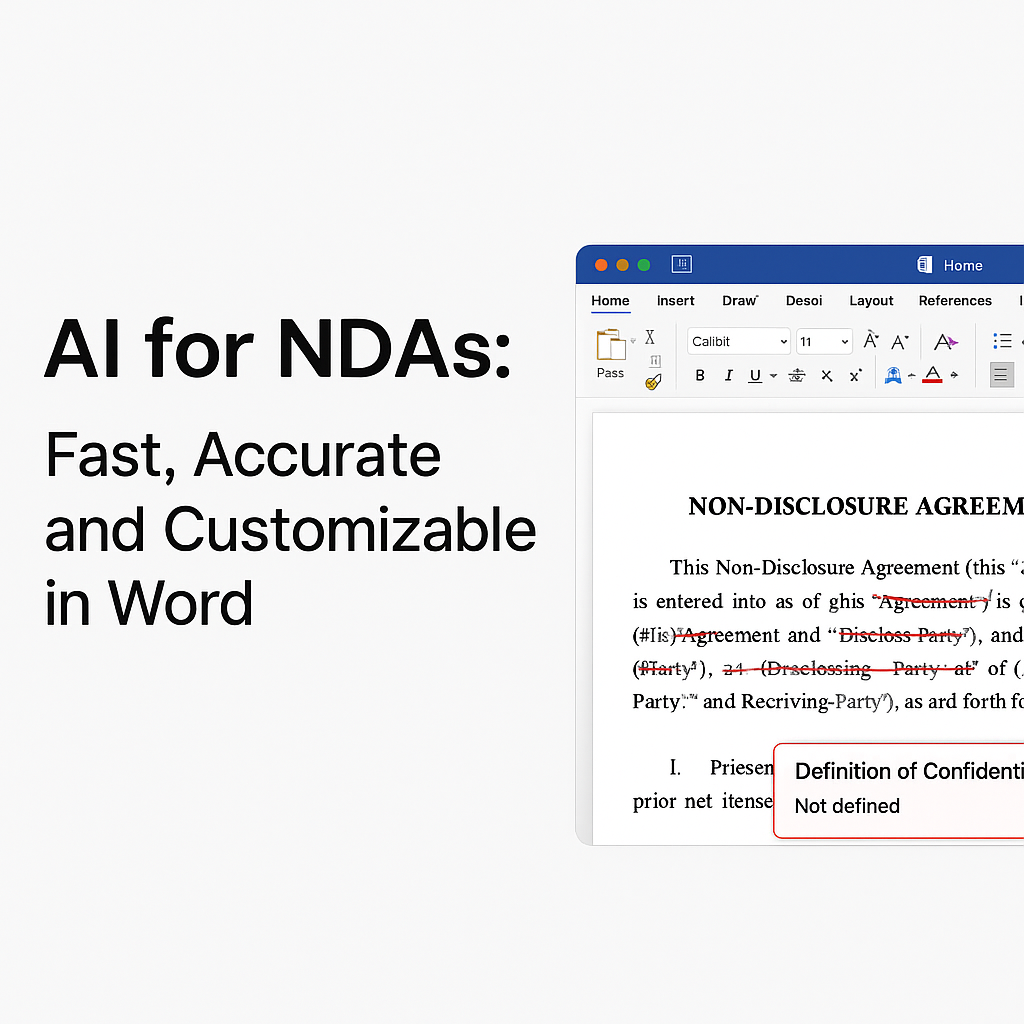This screenshot has width=1024, height=1024.
Task: Toggle Subscript X icon
Action: (827, 376)
